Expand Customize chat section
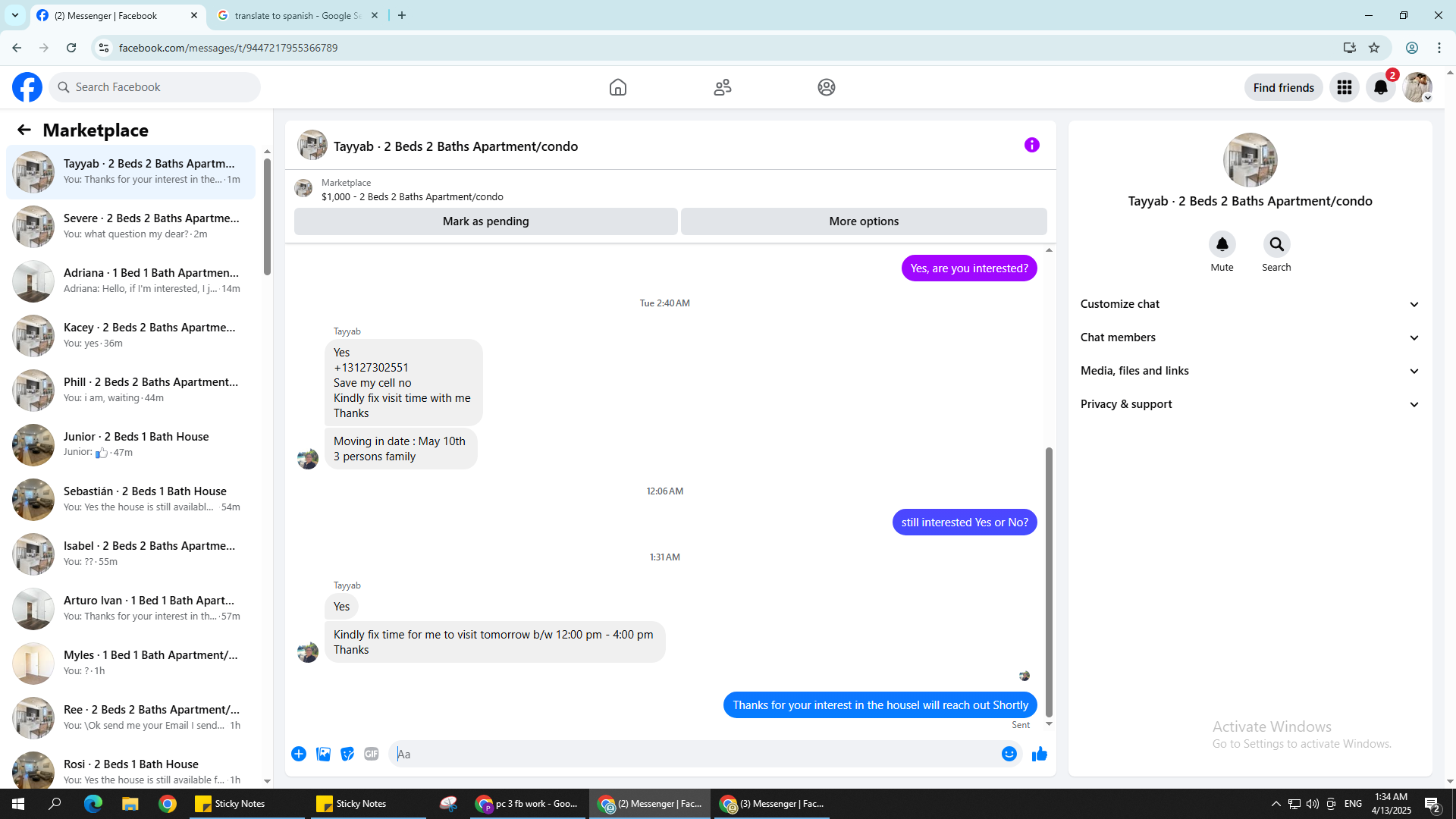The width and height of the screenshot is (1456, 819). [x=1250, y=304]
